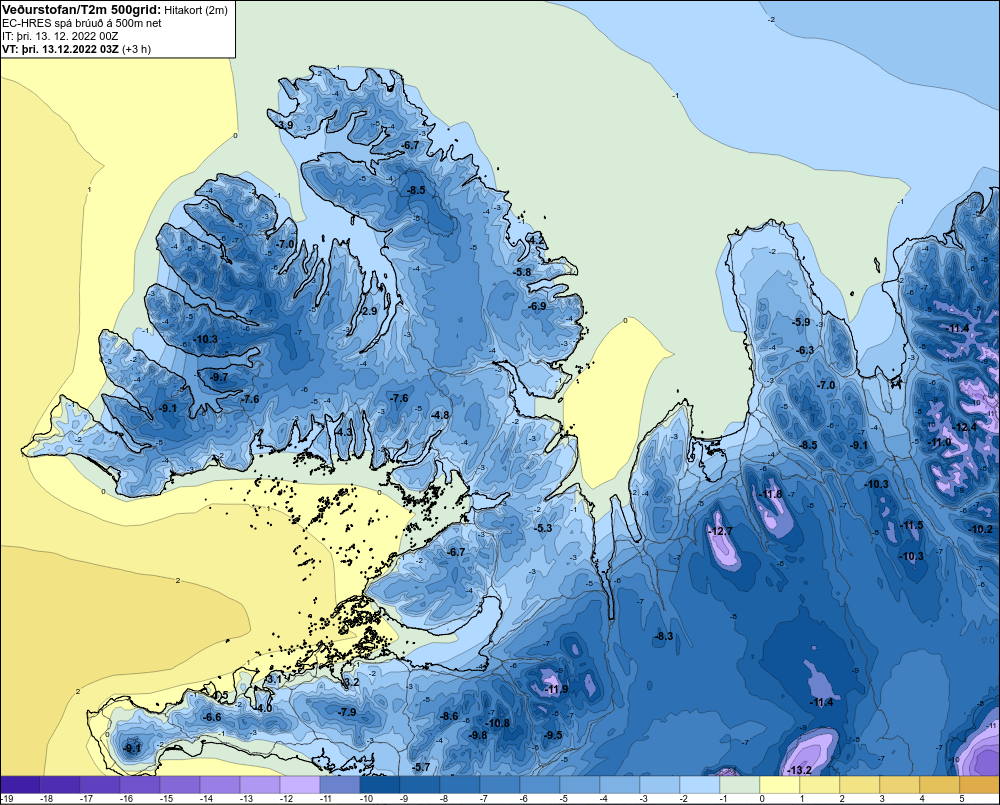Click the -3.1 temperature label
1000x805 pixels.
coord(273,679)
